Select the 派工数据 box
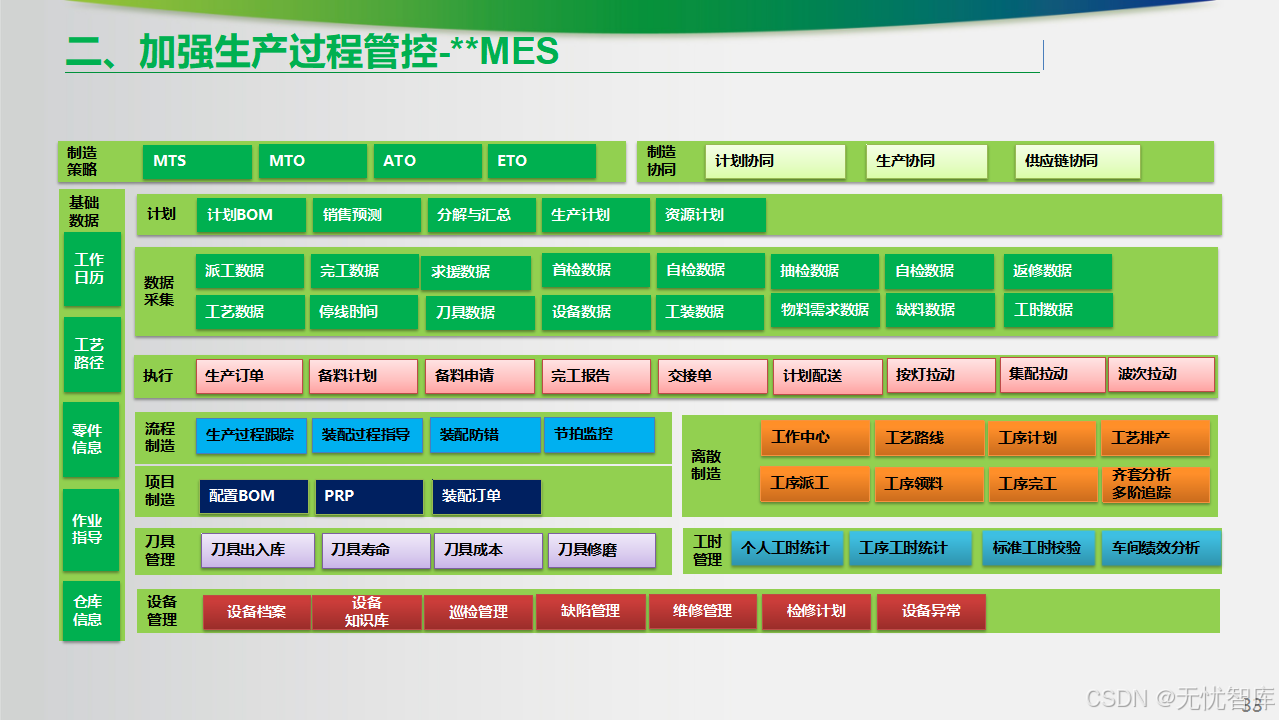 point(250,271)
